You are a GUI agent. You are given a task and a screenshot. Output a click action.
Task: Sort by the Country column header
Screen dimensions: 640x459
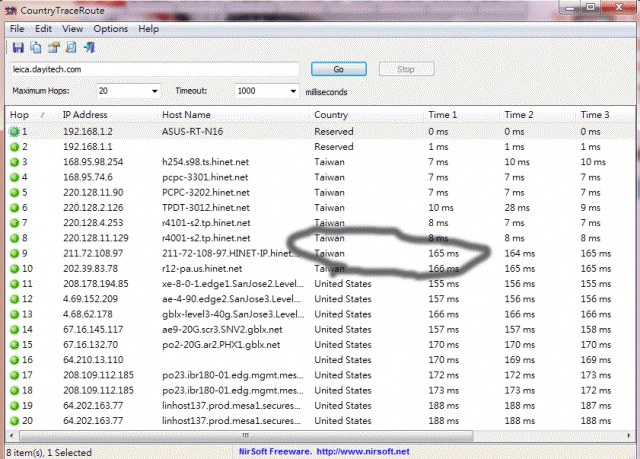point(367,115)
